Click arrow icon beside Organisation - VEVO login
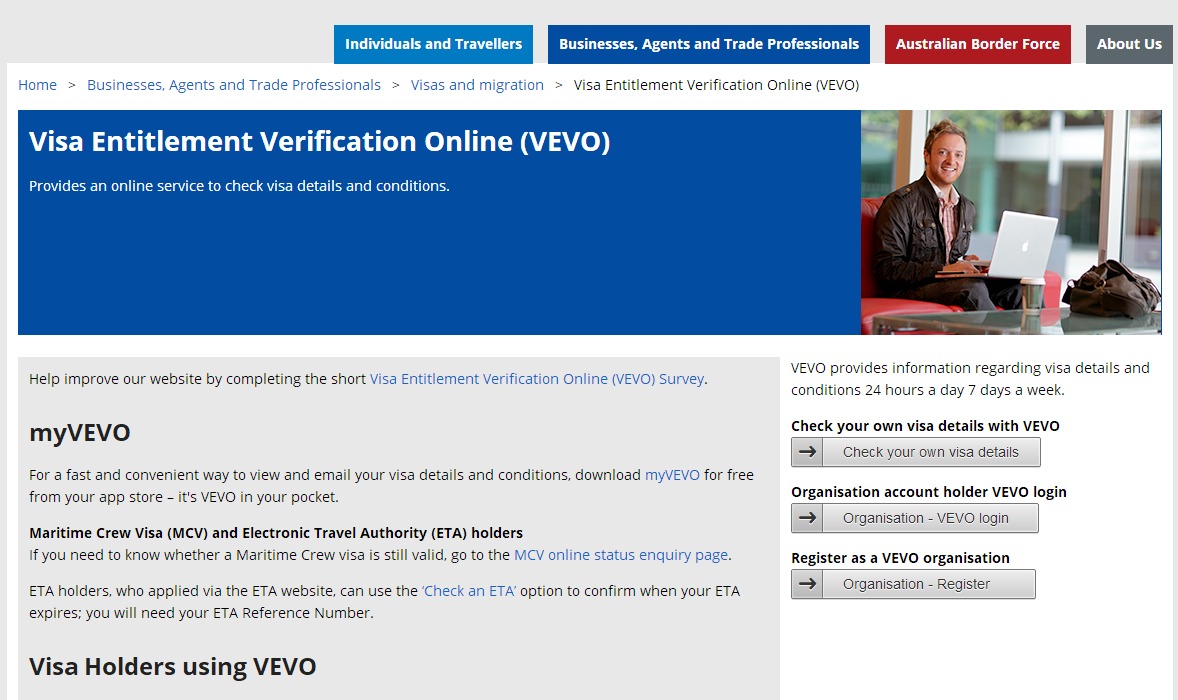This screenshot has width=1178, height=700. coord(807,518)
